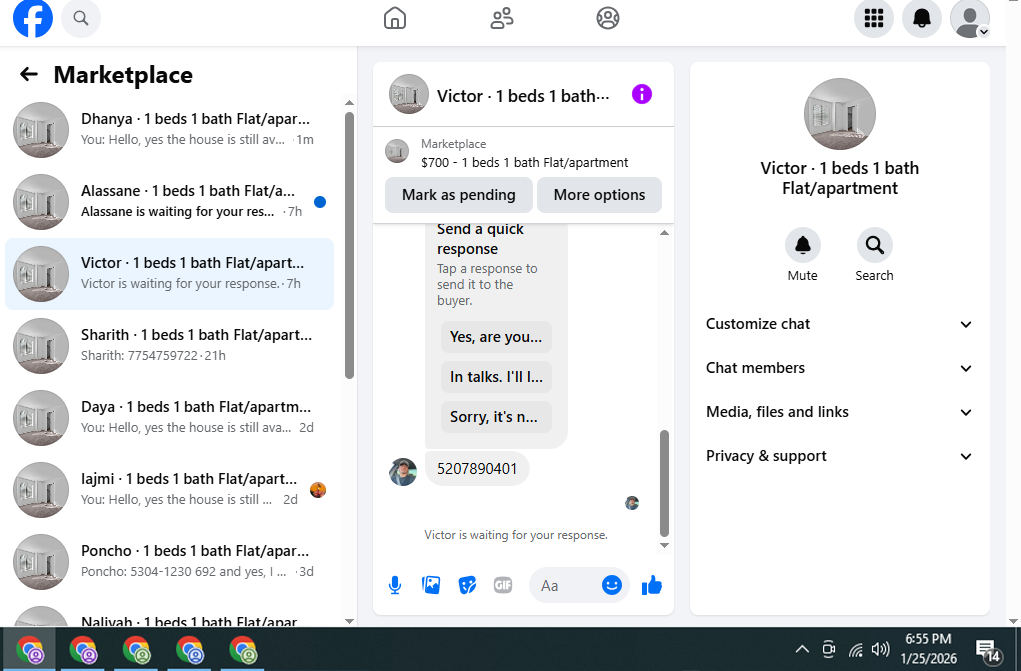The image size is (1021, 671).
Task: Click the second Chrome icon in taskbar
Action: coord(83,650)
